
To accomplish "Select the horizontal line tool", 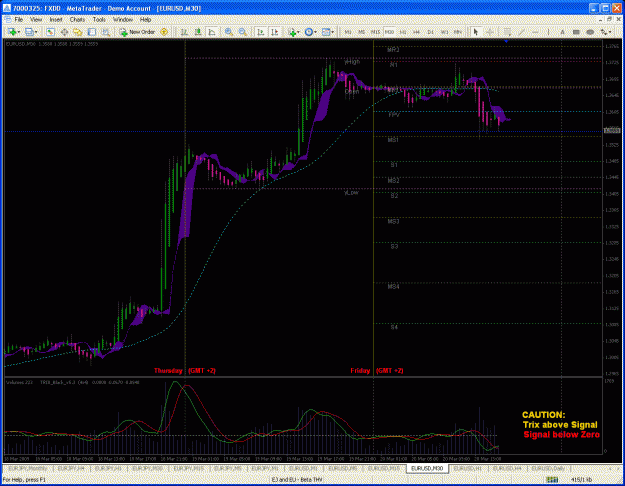I will tap(535, 32).
